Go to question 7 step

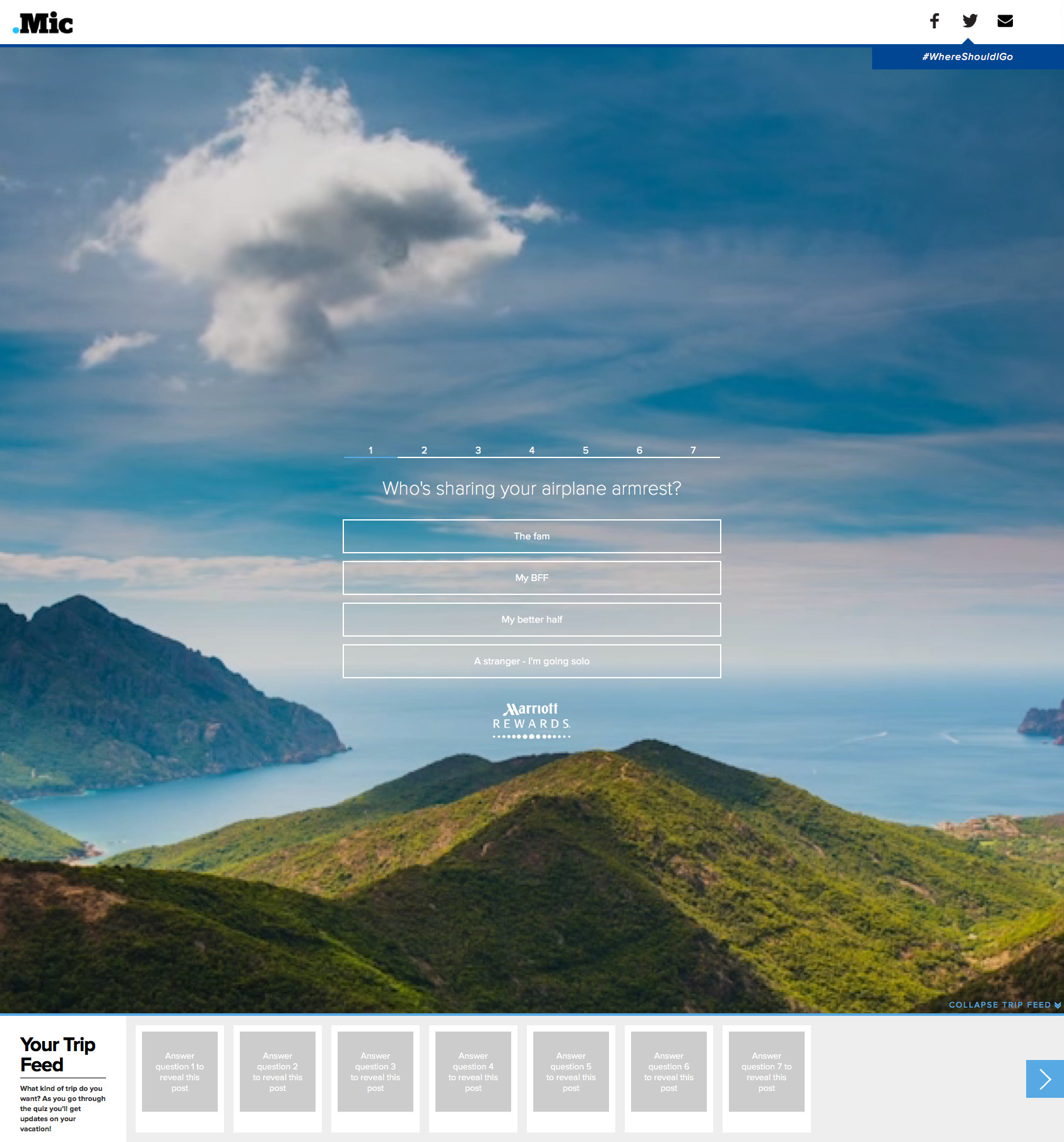693,450
